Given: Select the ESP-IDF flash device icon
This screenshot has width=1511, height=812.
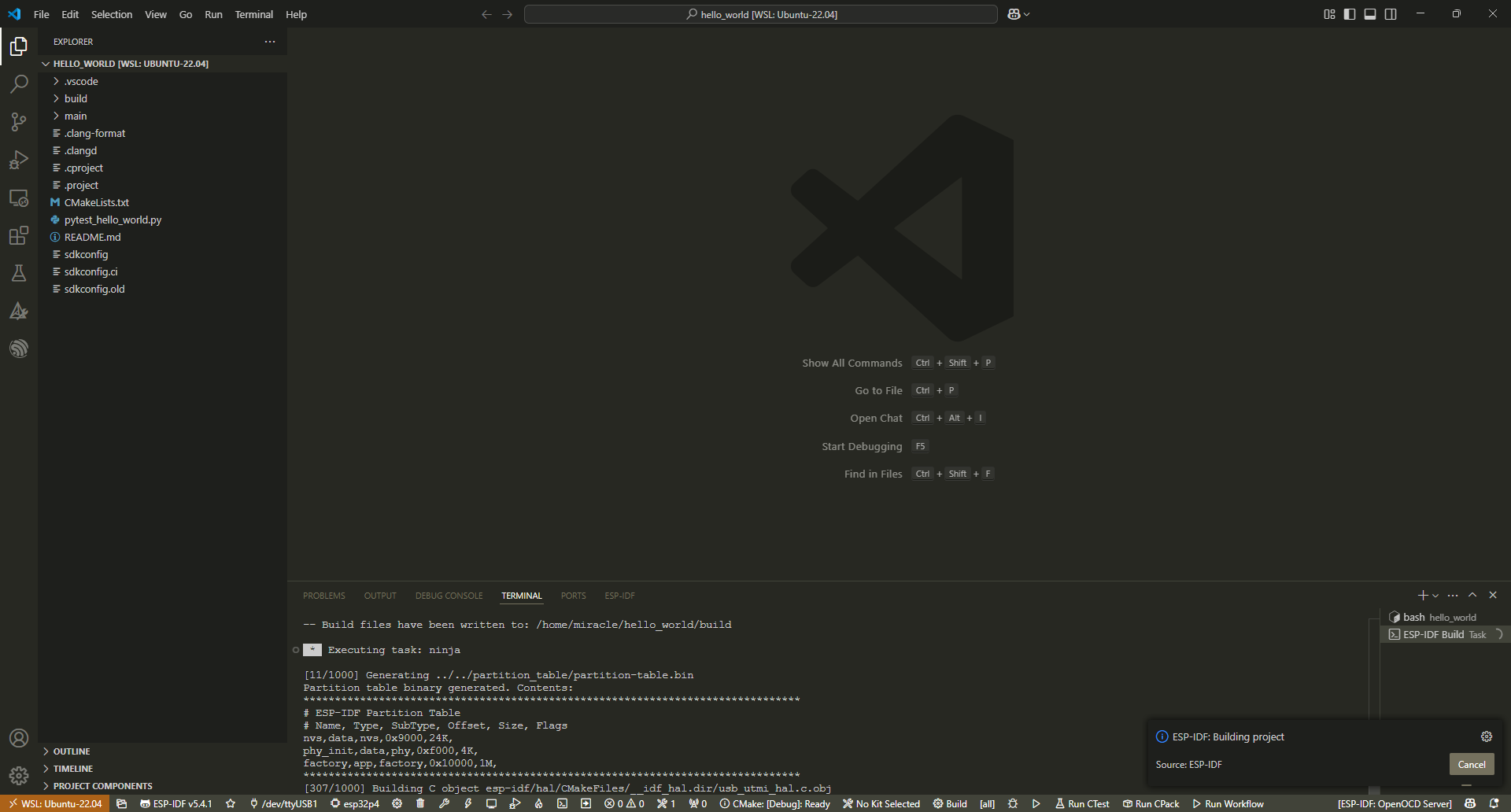Looking at the screenshot, I should pos(467,803).
